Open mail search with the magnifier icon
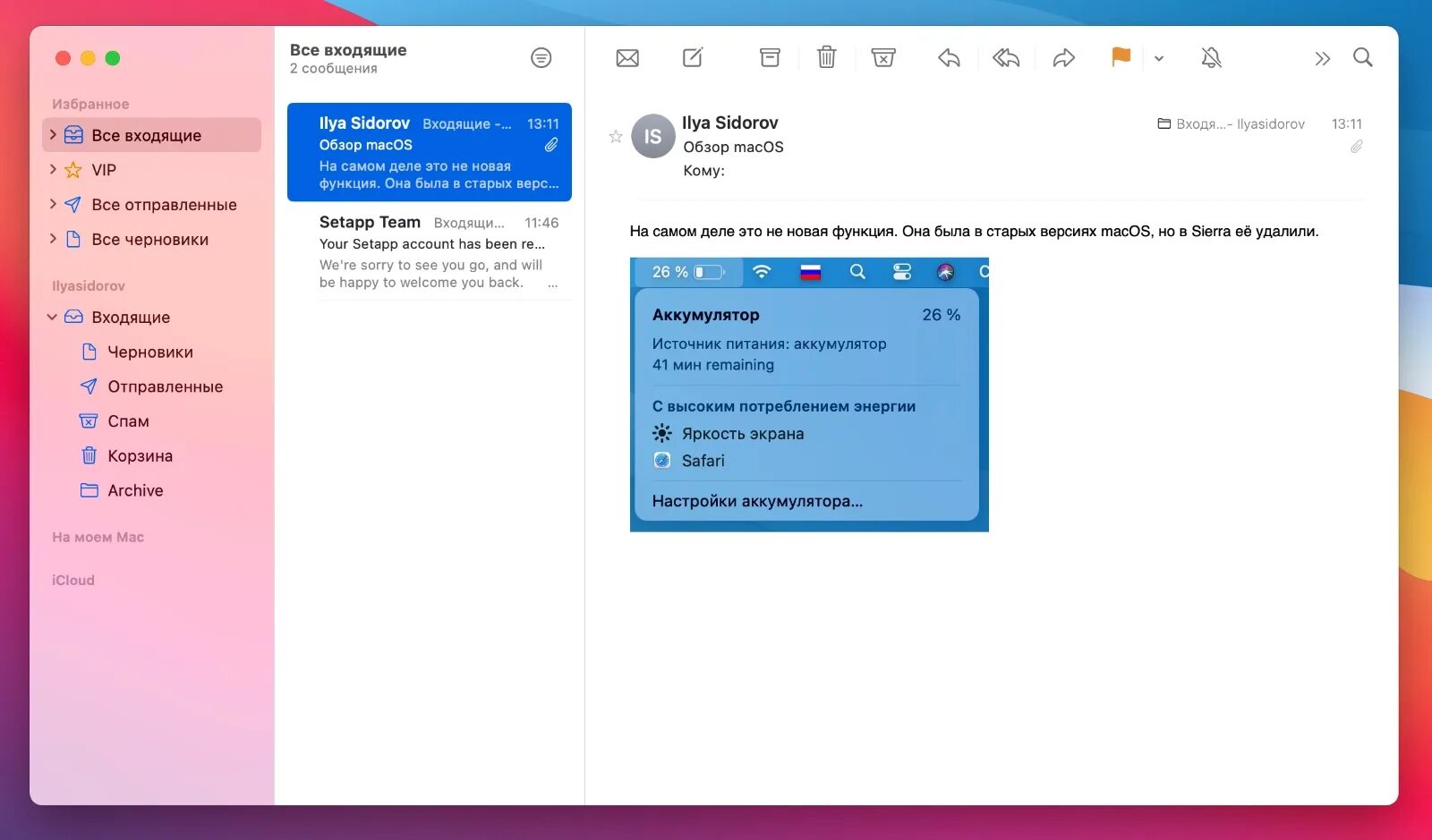Image resolution: width=1432 pixels, height=840 pixels. [x=1362, y=58]
